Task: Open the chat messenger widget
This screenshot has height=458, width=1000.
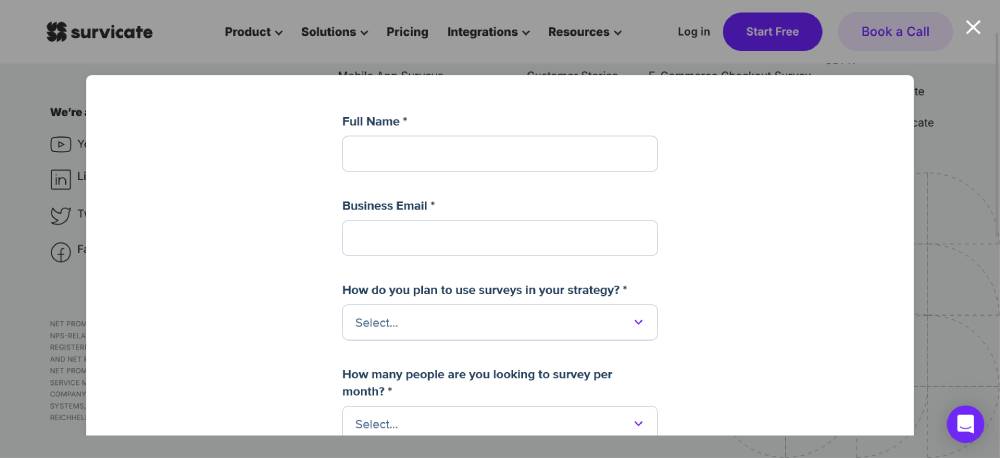Action: [x=965, y=424]
